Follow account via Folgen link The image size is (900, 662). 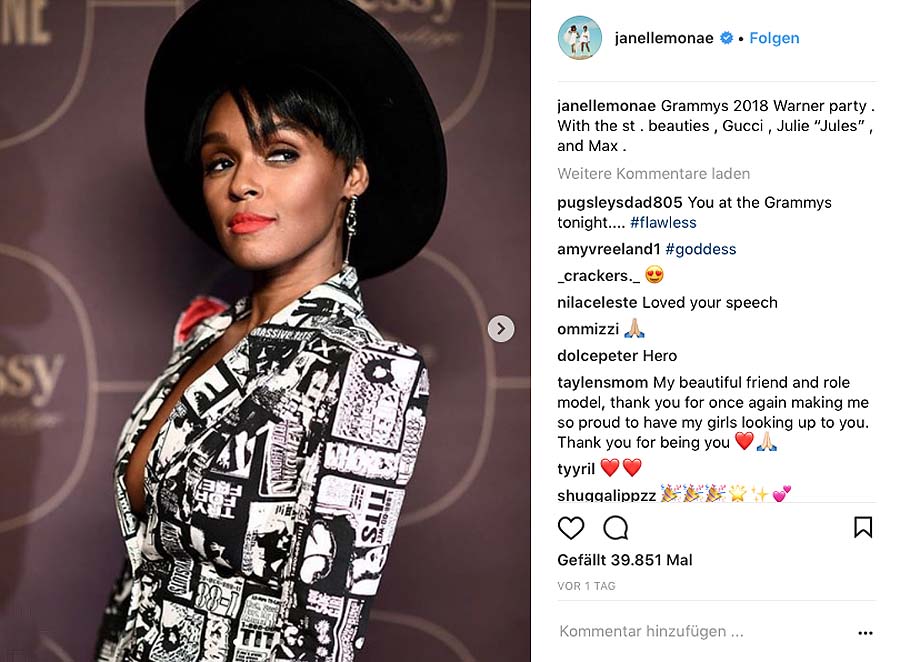tap(774, 38)
